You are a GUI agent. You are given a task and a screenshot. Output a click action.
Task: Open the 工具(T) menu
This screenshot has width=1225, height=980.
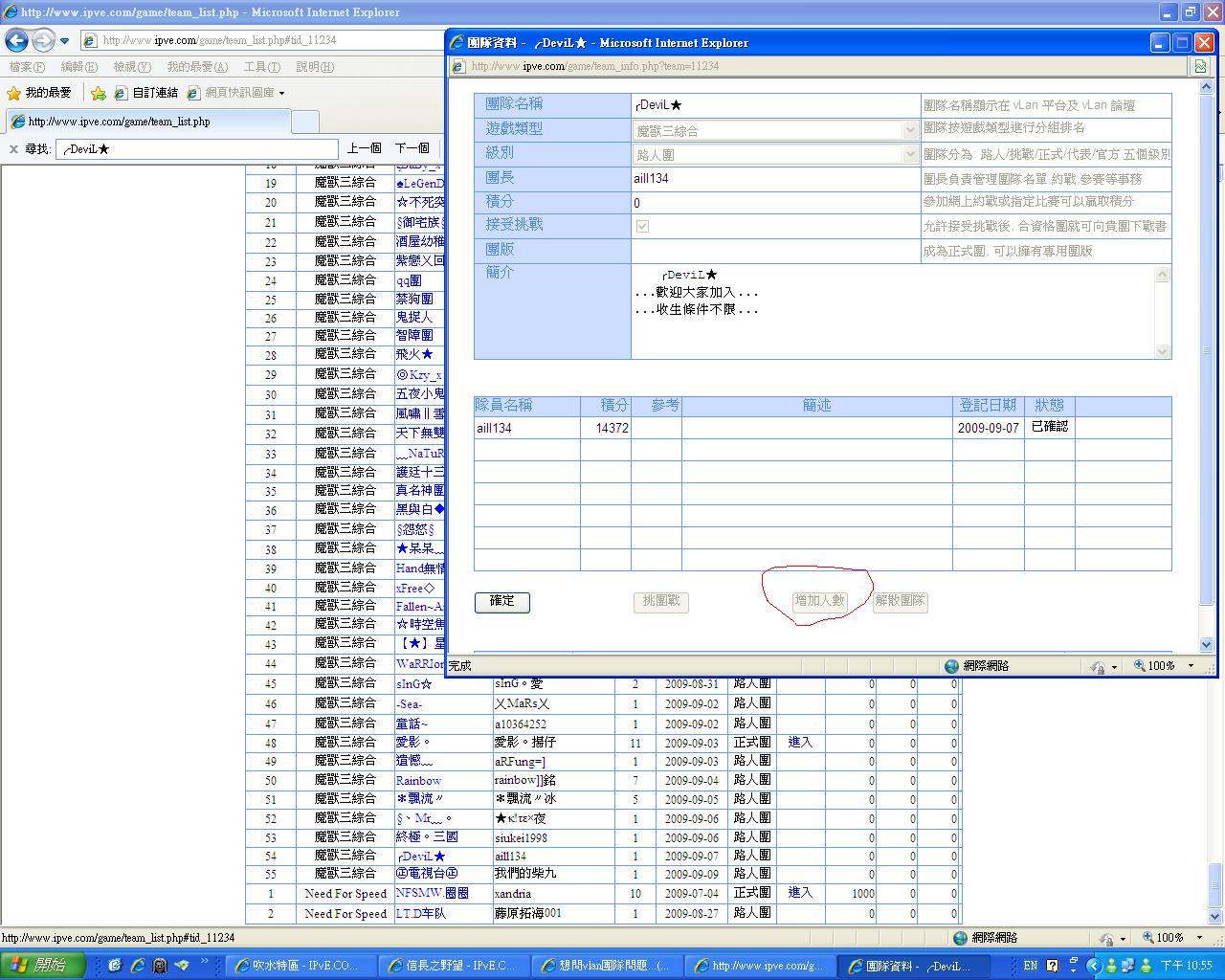pos(261,67)
